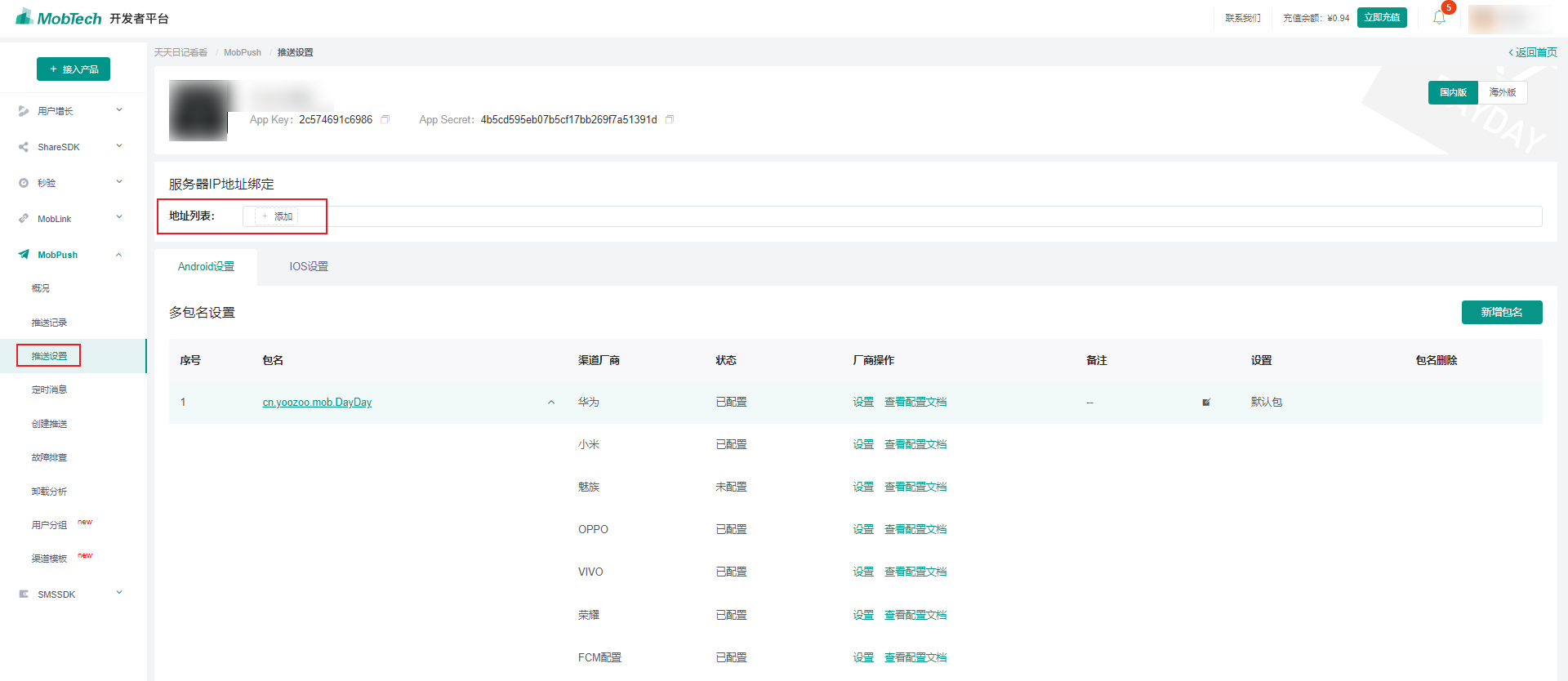Click 查看配置文档 for OPPO
The image size is (1568, 681).
coord(915,529)
